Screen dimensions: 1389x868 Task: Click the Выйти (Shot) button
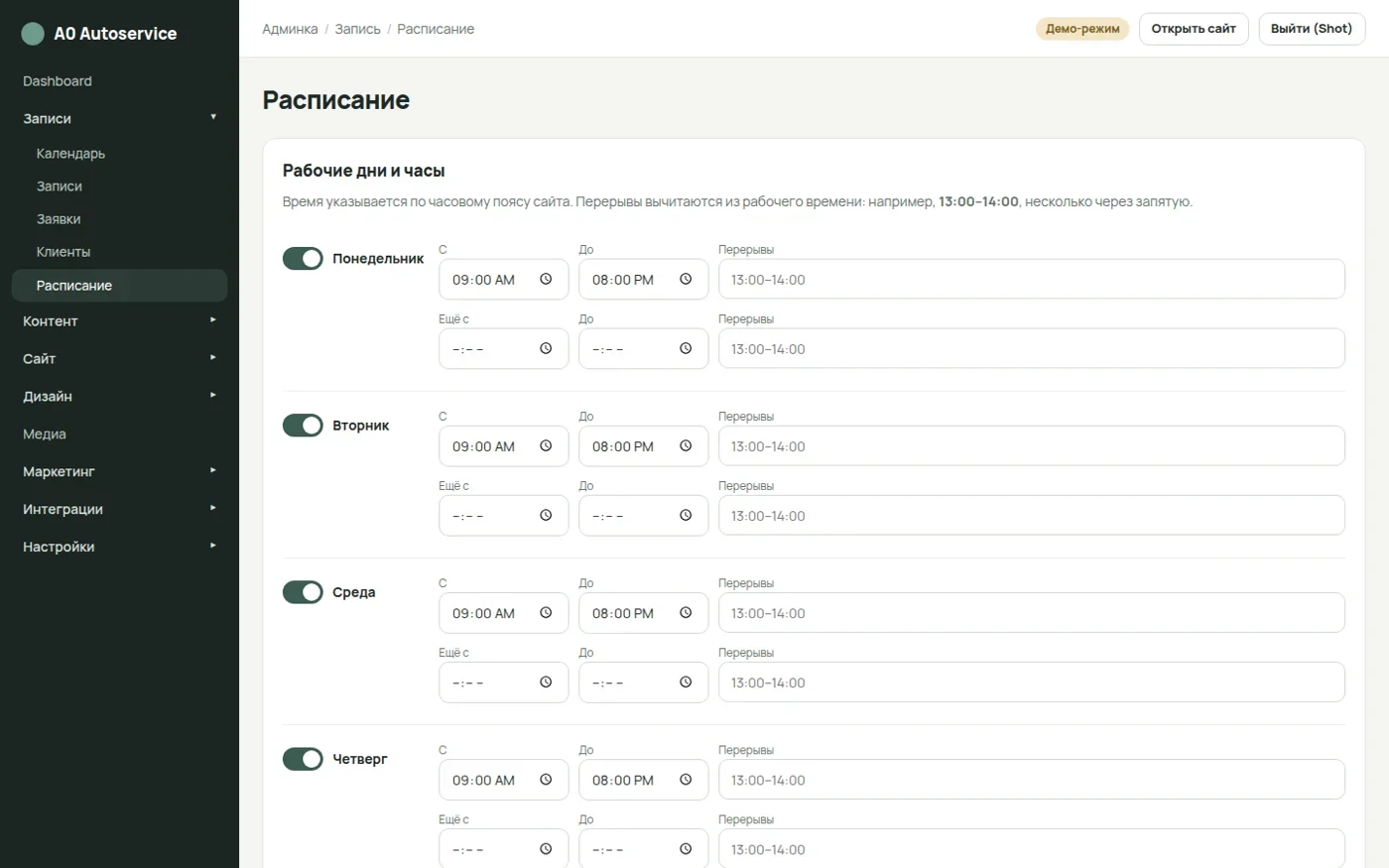pos(1312,29)
